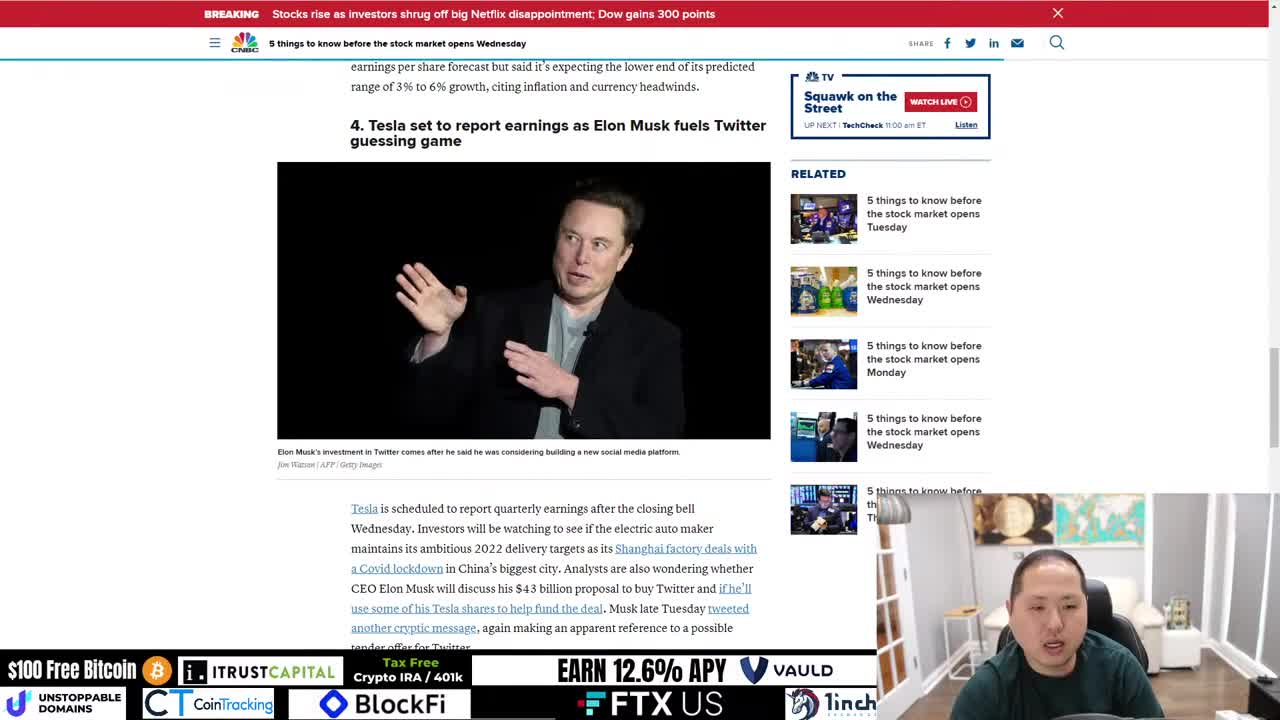Open the site search magnifier
This screenshot has height=720, width=1280.
pyautogui.click(x=1056, y=43)
